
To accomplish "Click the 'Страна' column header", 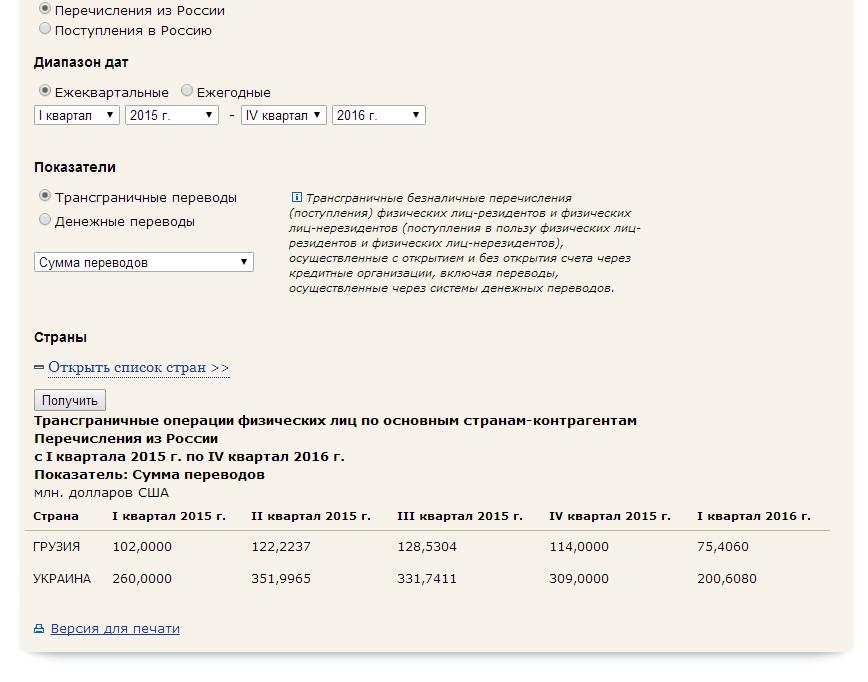I will pyautogui.click(x=56, y=516).
